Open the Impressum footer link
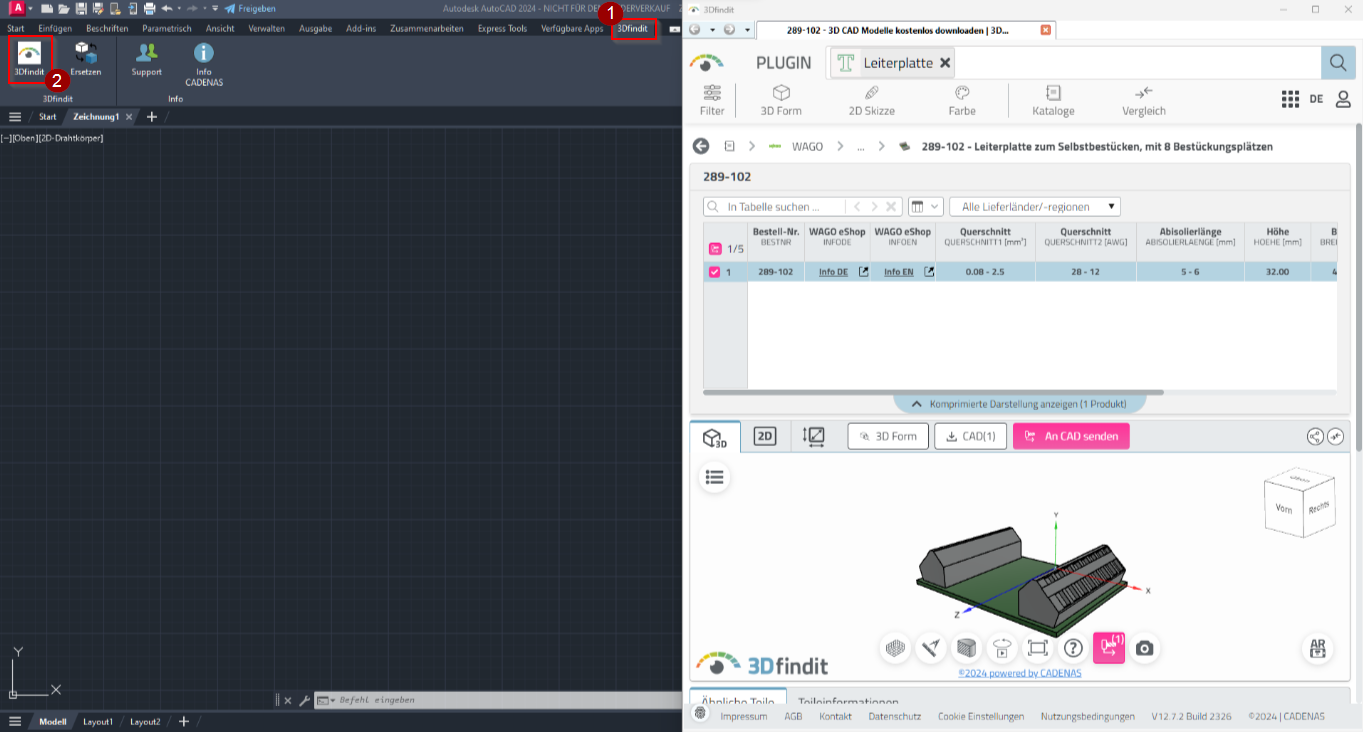 744,716
